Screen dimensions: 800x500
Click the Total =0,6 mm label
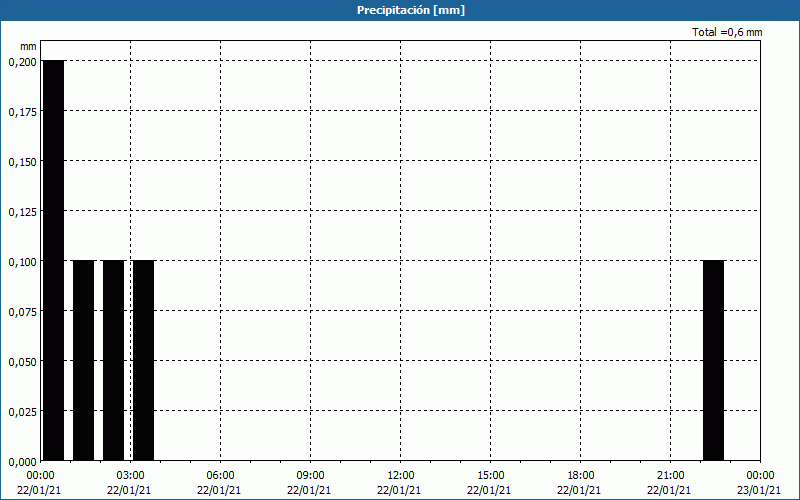pos(727,32)
